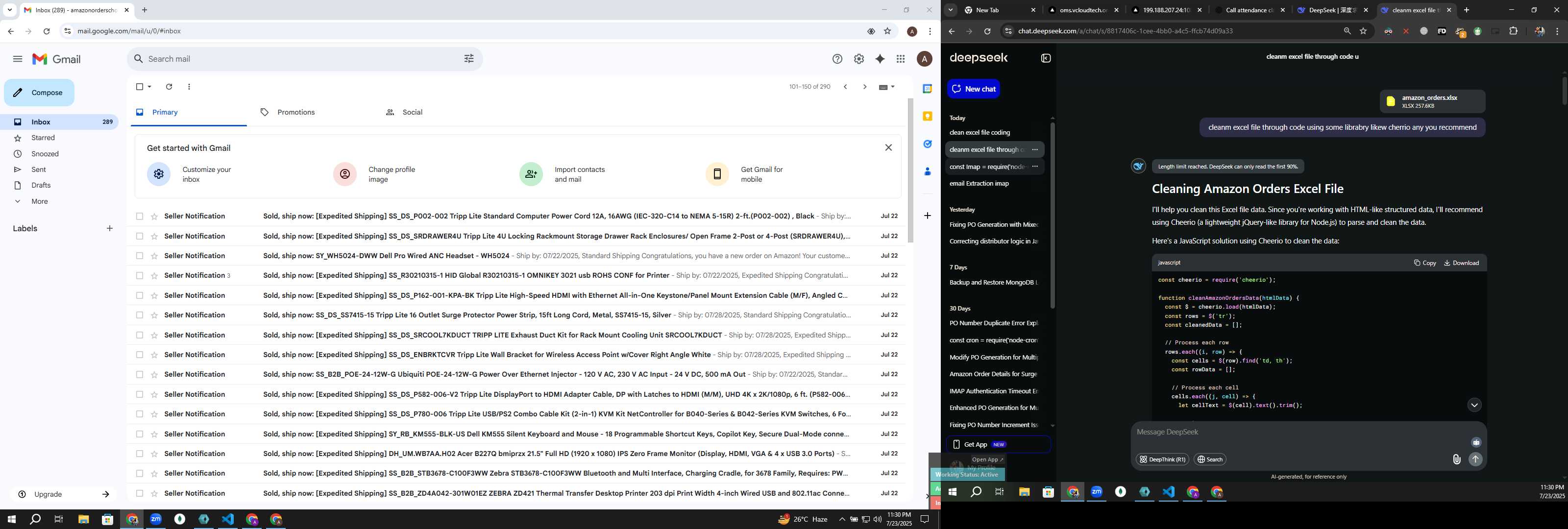The height and width of the screenshot is (529, 1568).
Task: Open the Starred folder
Action: [x=43, y=138]
